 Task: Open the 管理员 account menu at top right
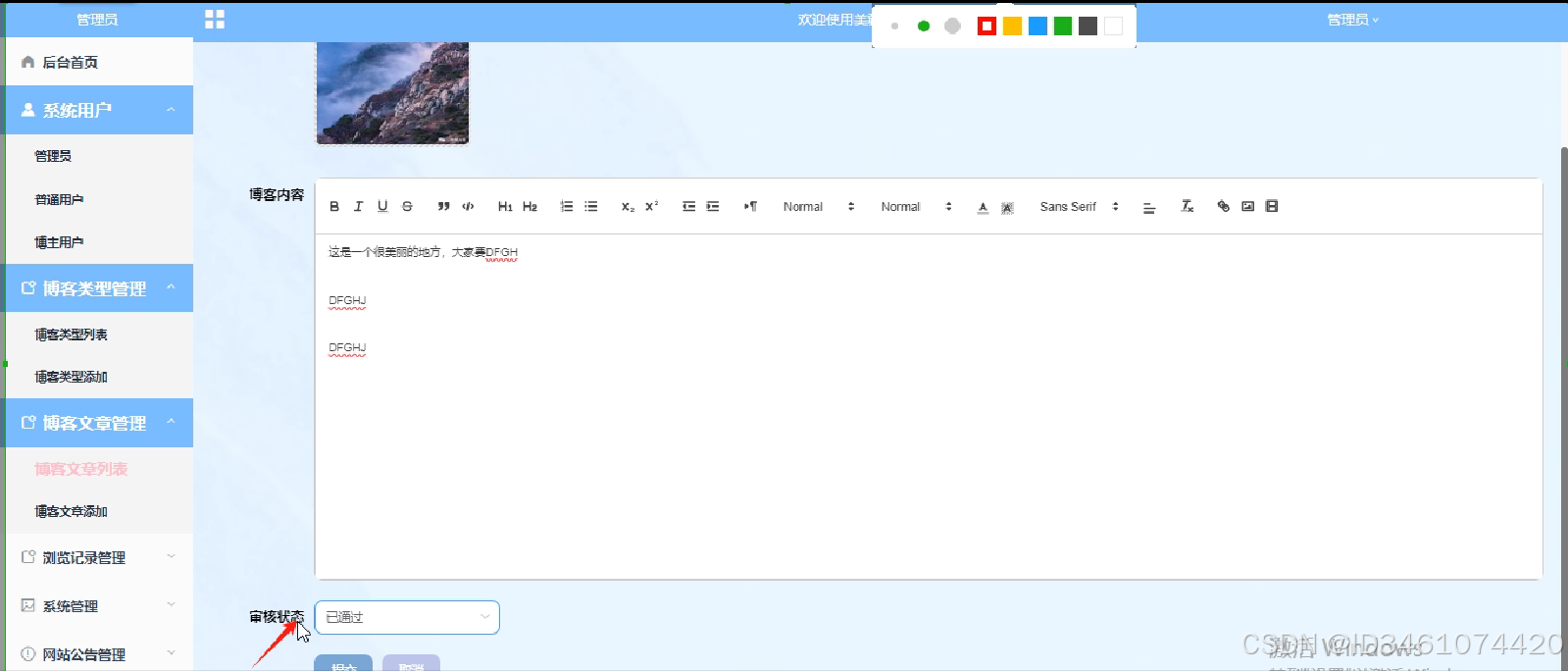(x=1352, y=20)
